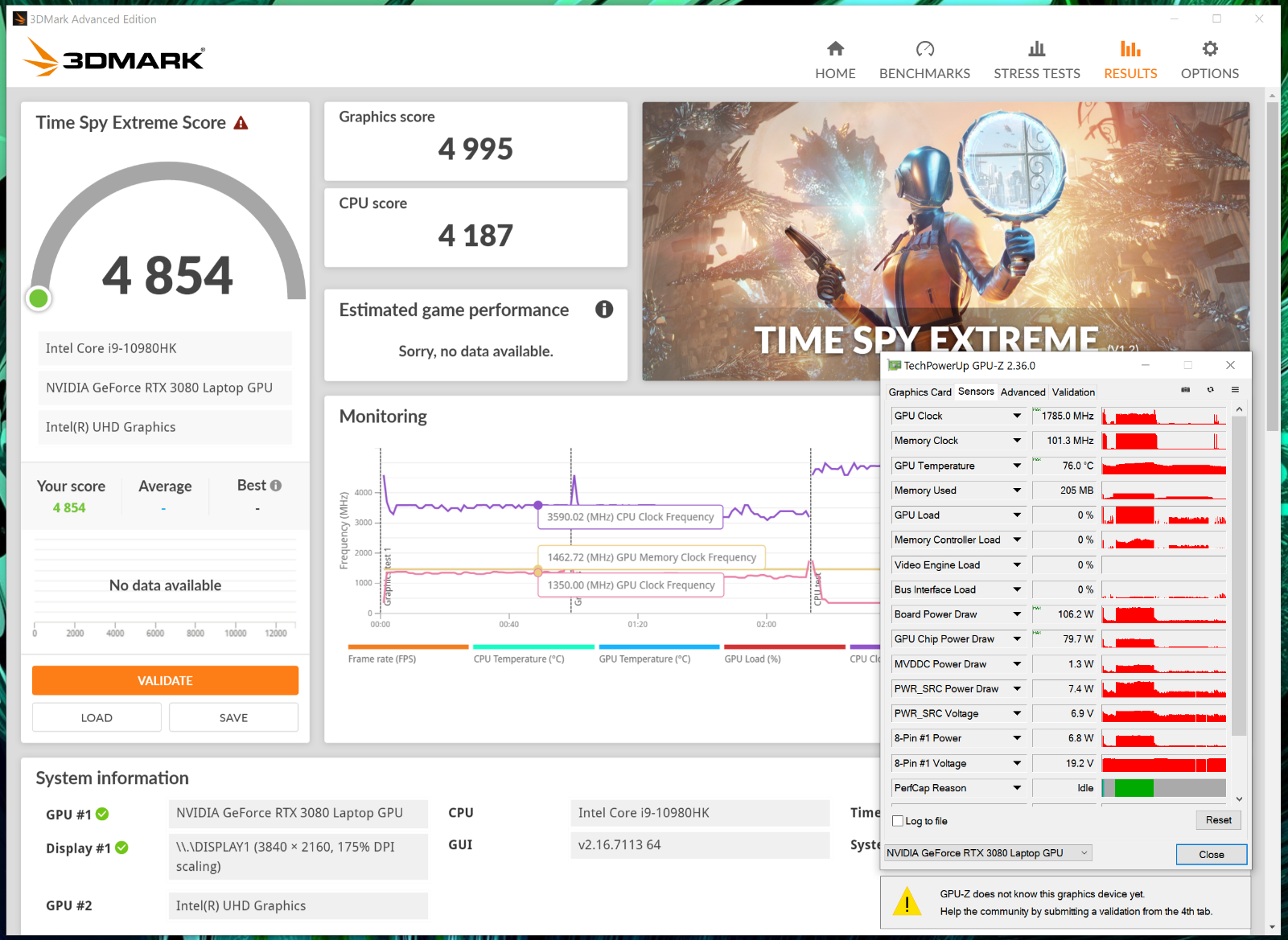The height and width of the screenshot is (940, 1288).
Task: Expand the GPU Clock sensor dropdown
Action: click(1017, 416)
